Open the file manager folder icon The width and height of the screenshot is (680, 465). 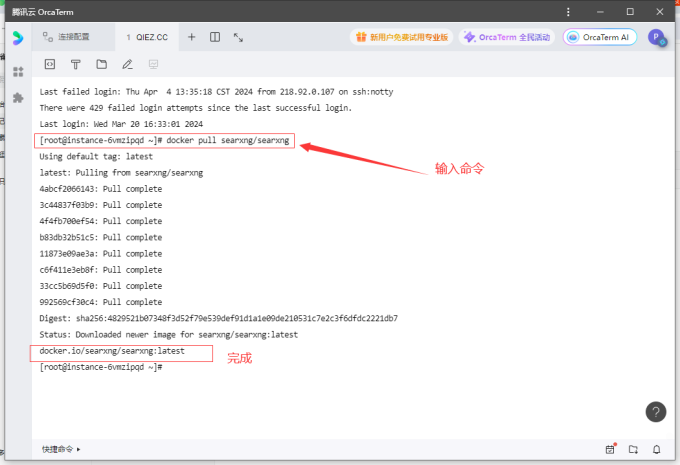point(101,64)
